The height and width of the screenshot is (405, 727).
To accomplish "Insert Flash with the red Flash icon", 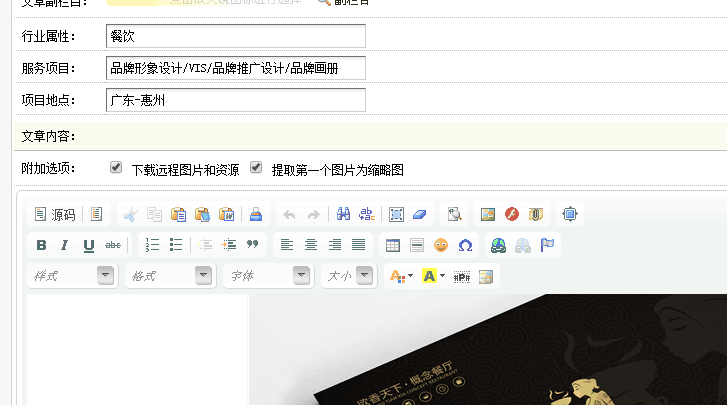I will [512, 215].
